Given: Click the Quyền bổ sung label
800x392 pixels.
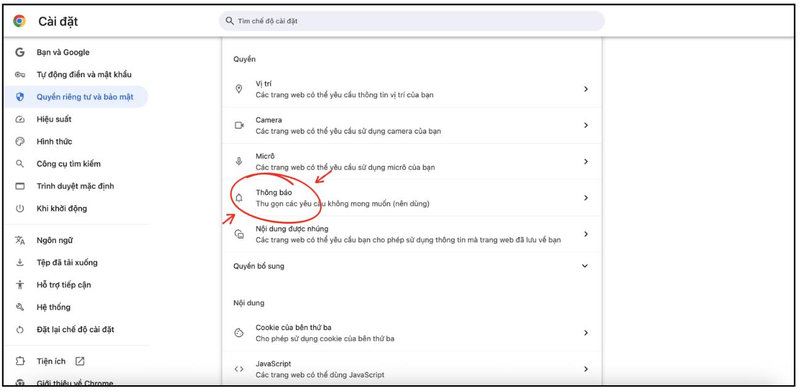Looking at the screenshot, I should [x=259, y=266].
